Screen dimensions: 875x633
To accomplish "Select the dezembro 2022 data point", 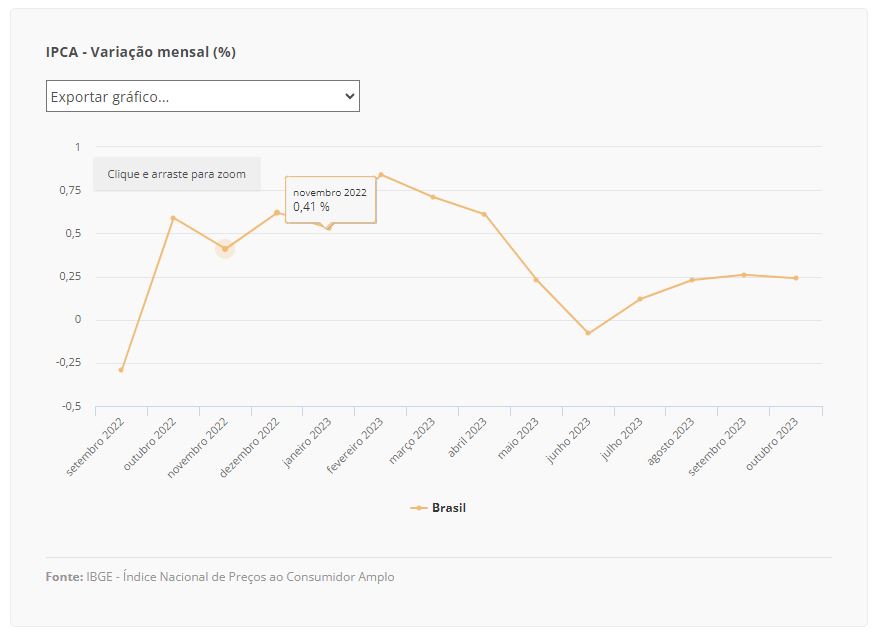I will pyautogui.click(x=277, y=212).
